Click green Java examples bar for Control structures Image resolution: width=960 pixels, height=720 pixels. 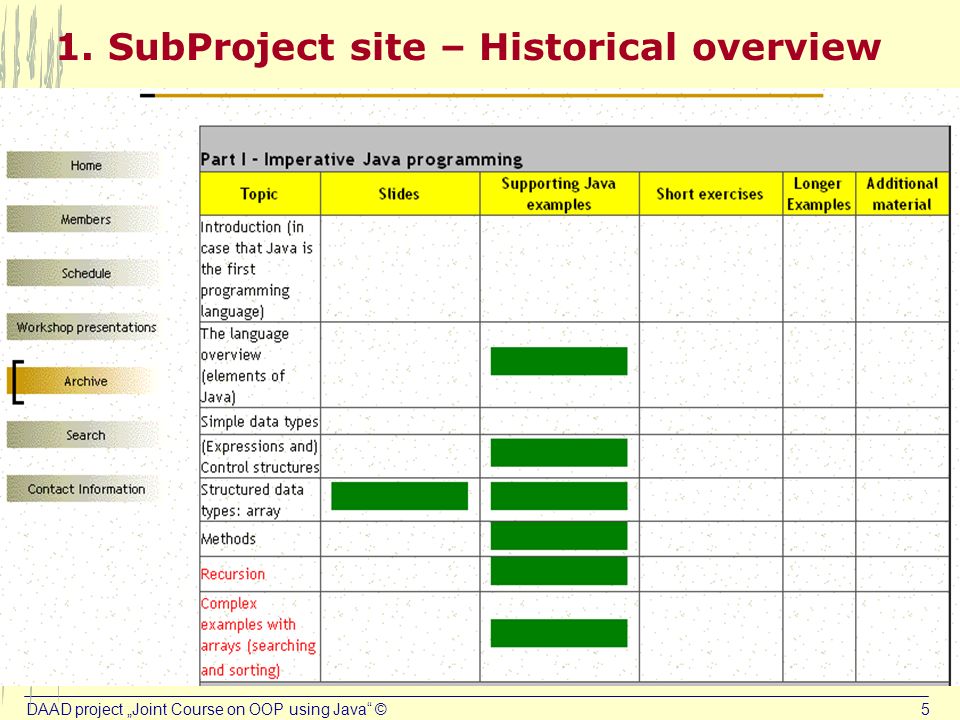click(x=559, y=452)
